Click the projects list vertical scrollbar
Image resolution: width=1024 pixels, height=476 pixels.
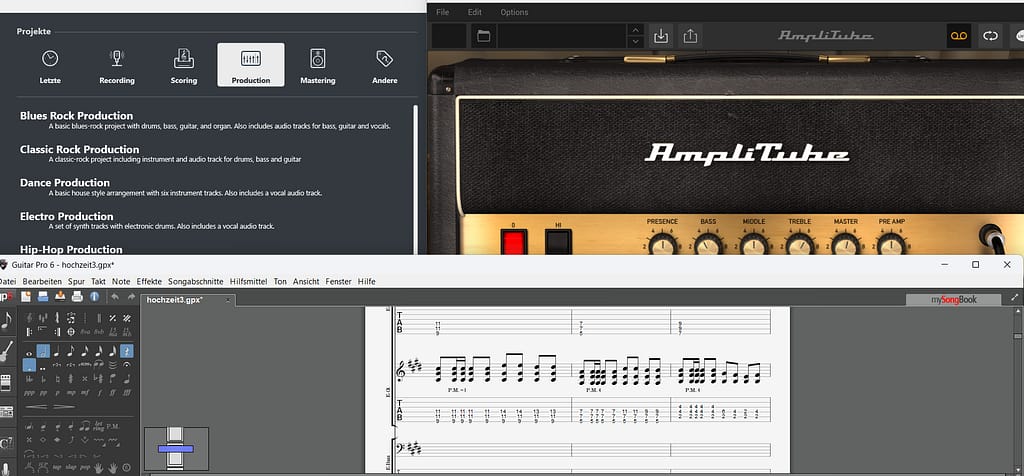[415, 180]
